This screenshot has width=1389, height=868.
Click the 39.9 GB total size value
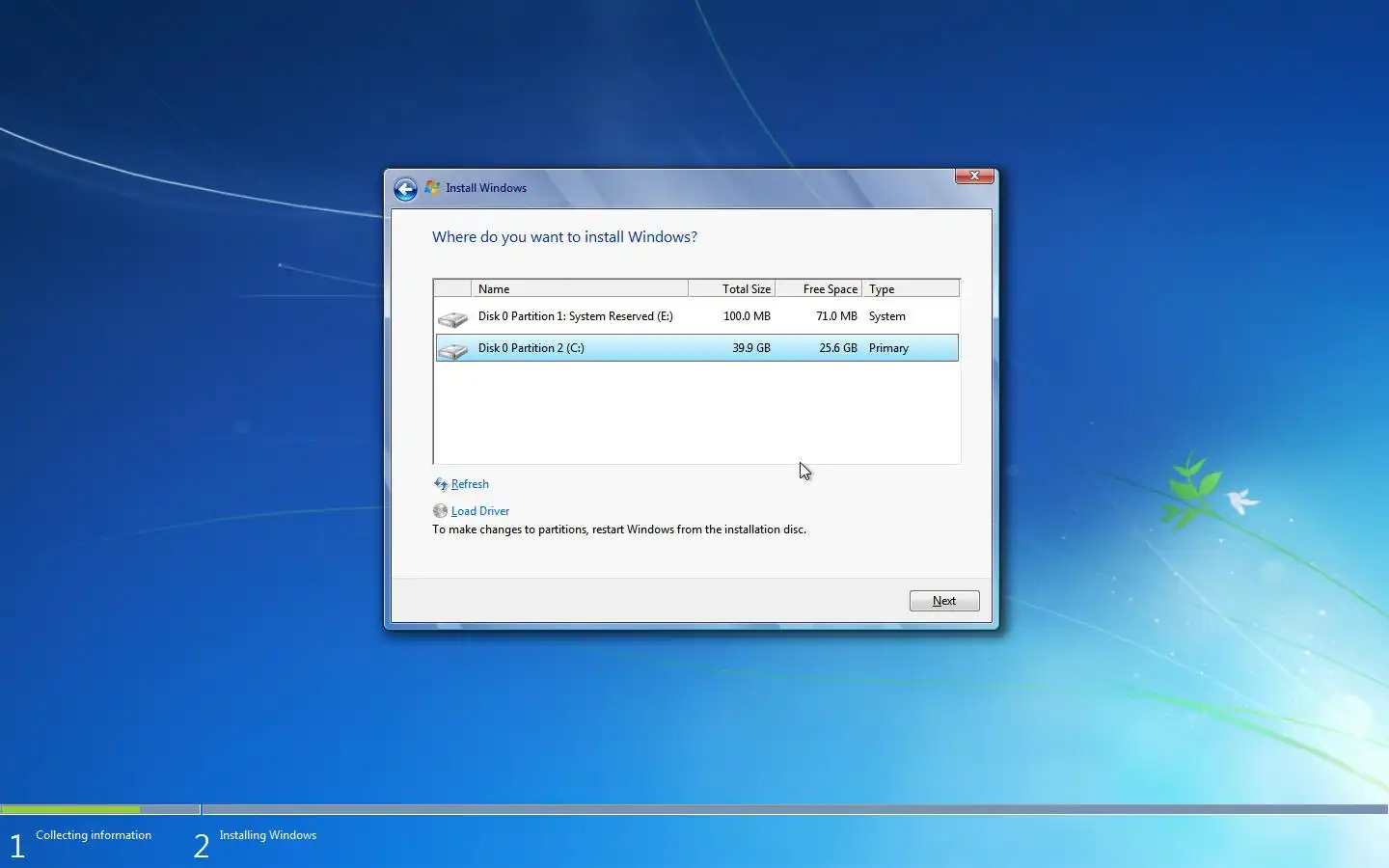[x=751, y=348]
